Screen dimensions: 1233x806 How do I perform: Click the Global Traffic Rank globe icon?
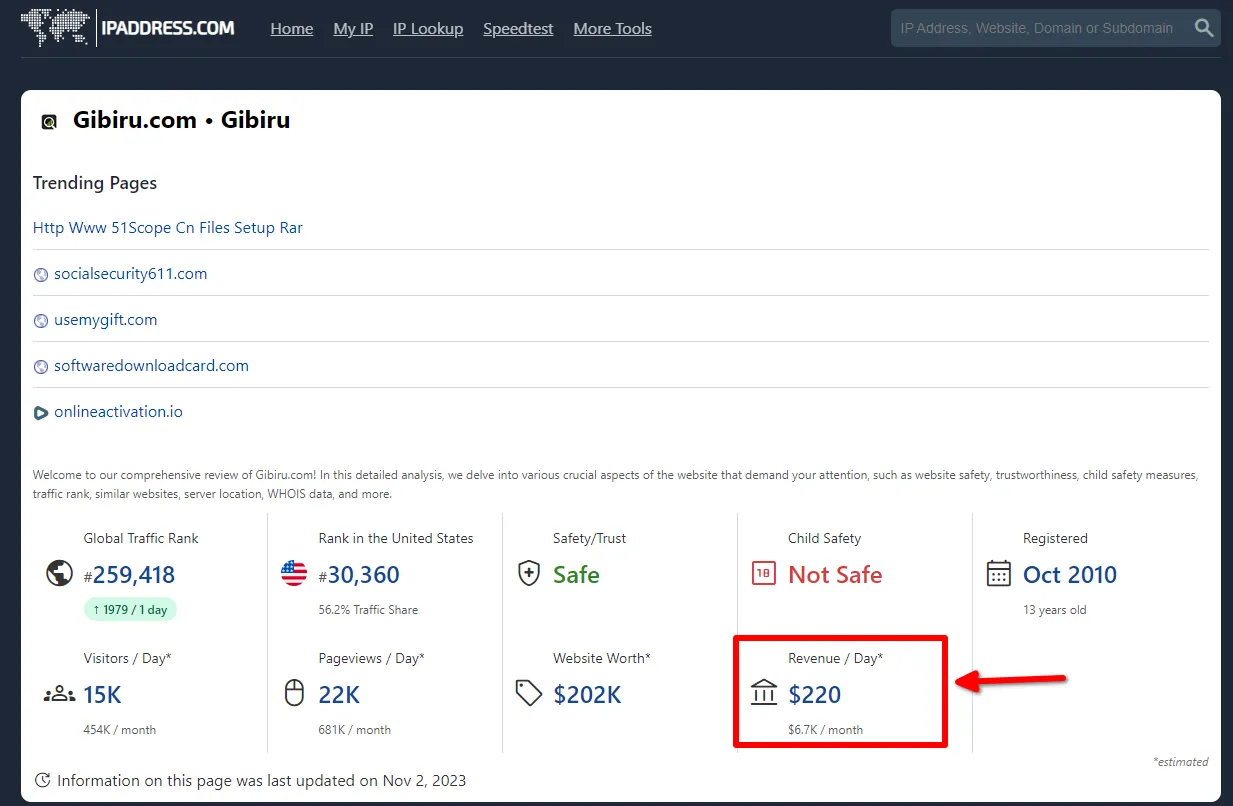tap(60, 573)
